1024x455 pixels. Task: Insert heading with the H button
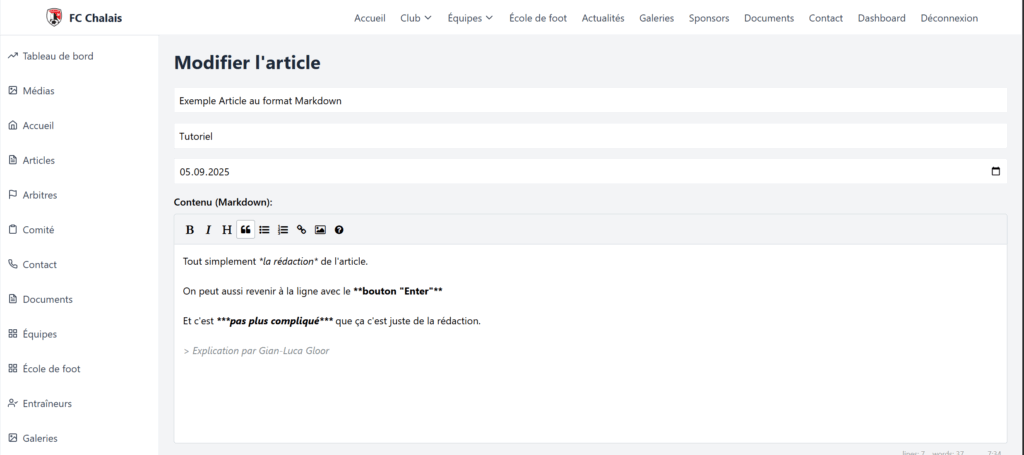(227, 230)
